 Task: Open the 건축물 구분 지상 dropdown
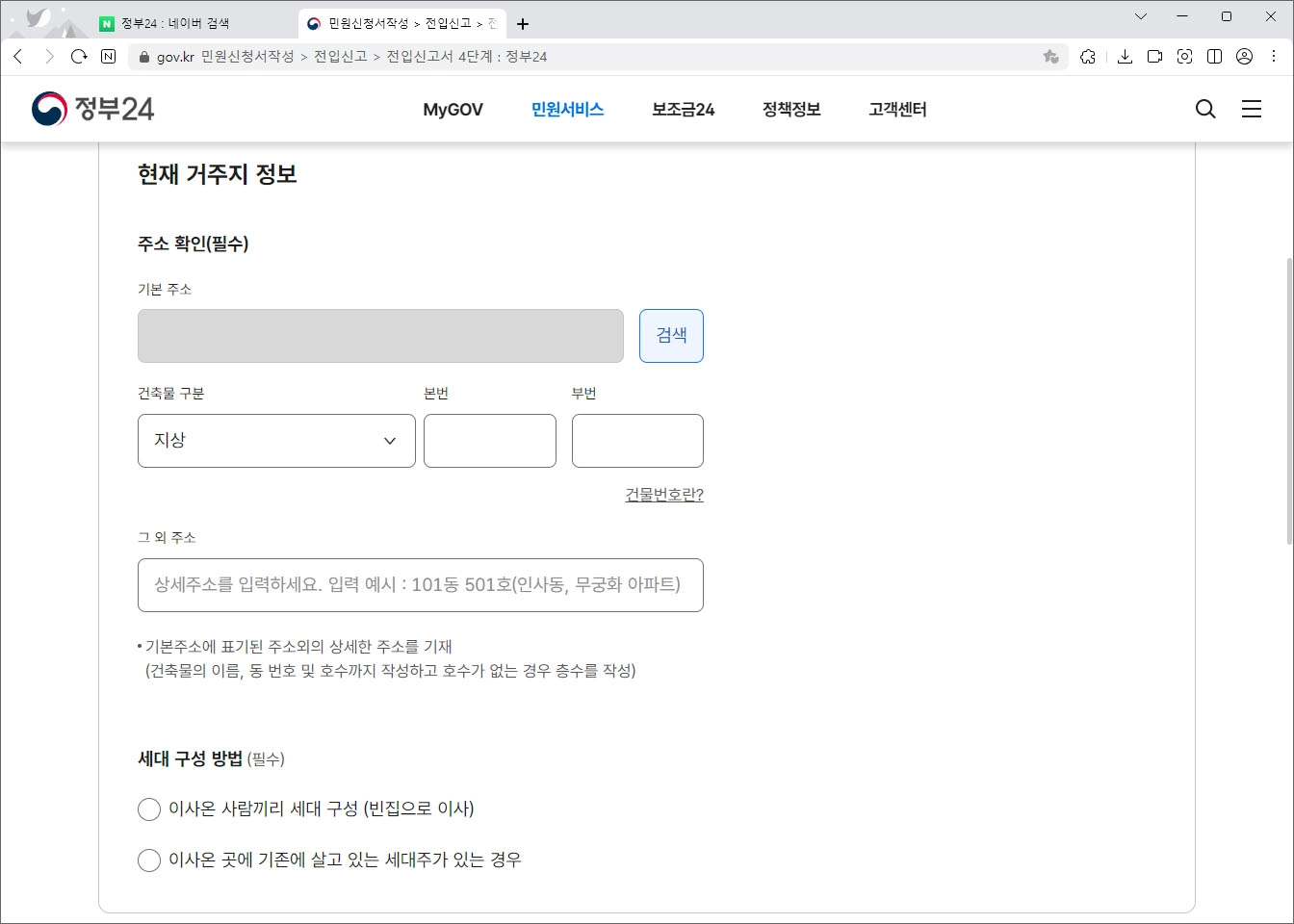point(276,441)
